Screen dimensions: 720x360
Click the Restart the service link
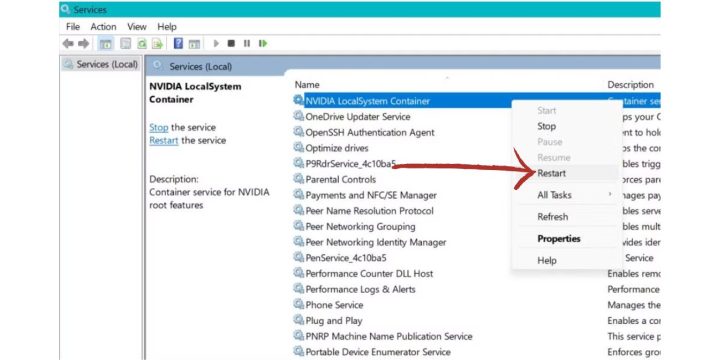click(163, 141)
